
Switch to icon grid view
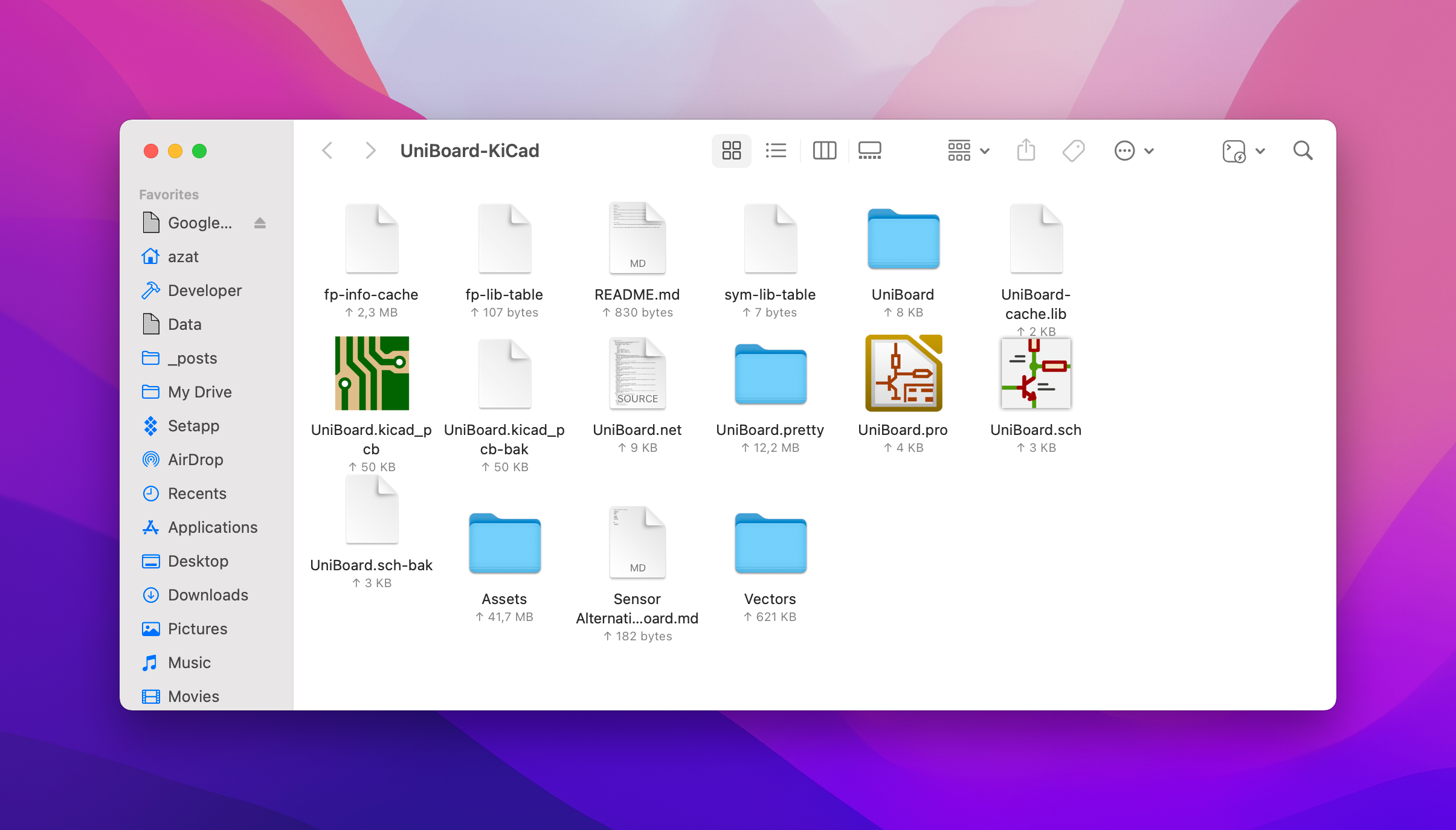731,150
